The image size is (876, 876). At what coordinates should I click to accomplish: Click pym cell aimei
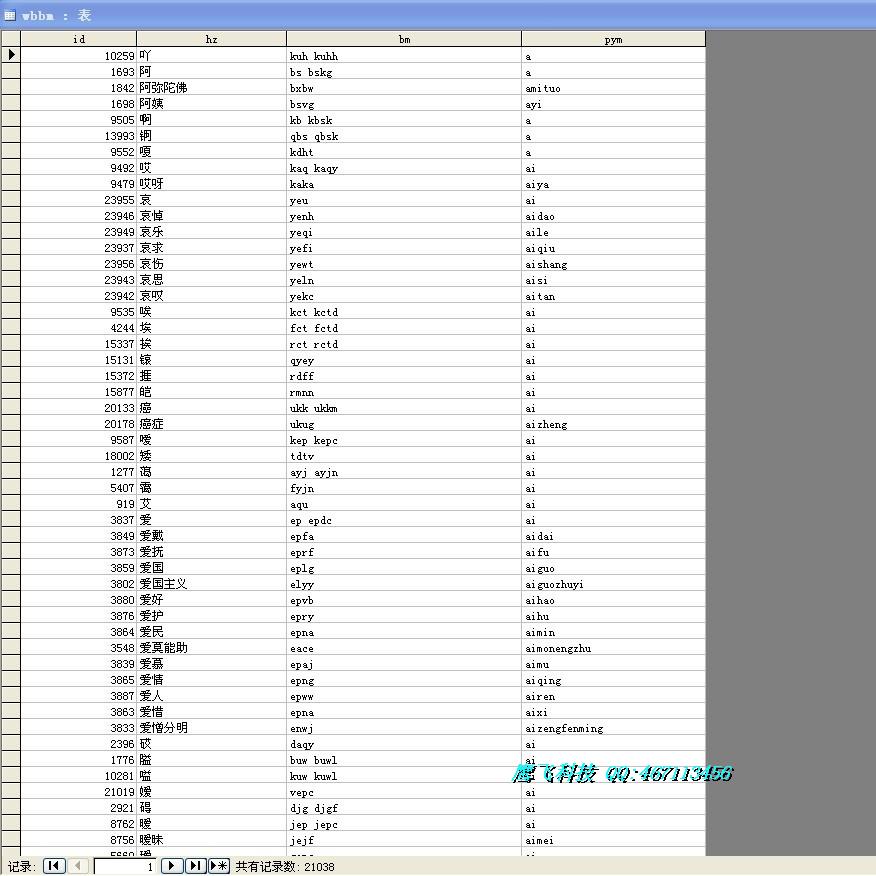click(613, 840)
